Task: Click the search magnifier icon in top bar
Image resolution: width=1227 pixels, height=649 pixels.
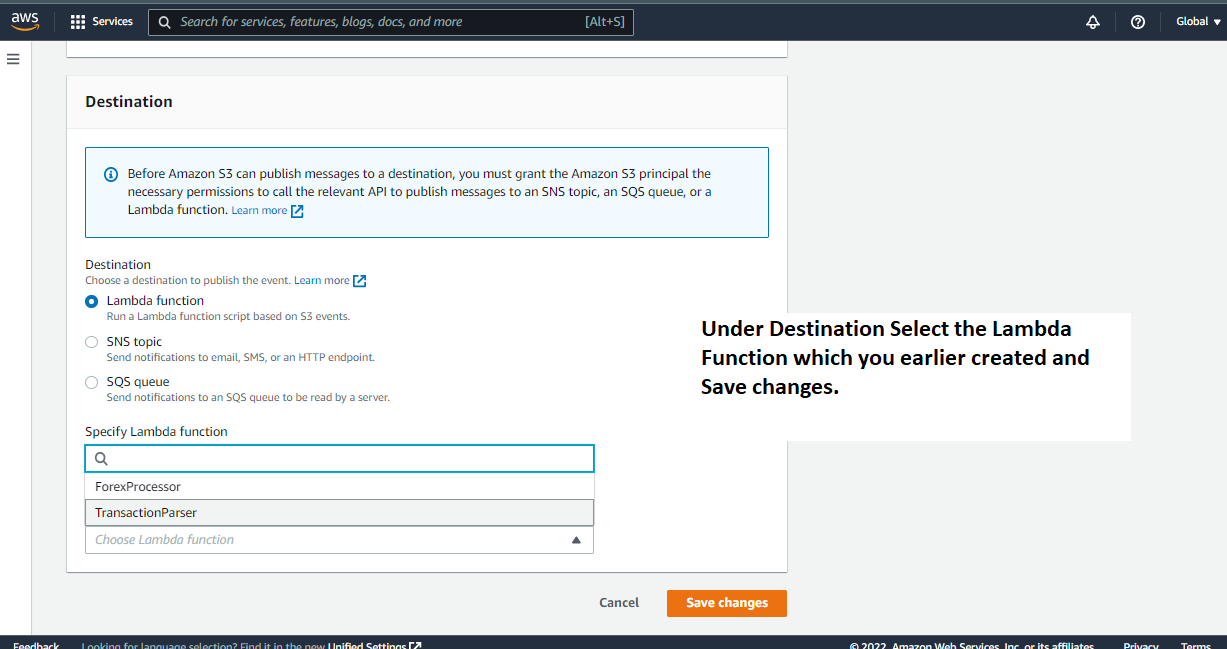Action: point(165,22)
